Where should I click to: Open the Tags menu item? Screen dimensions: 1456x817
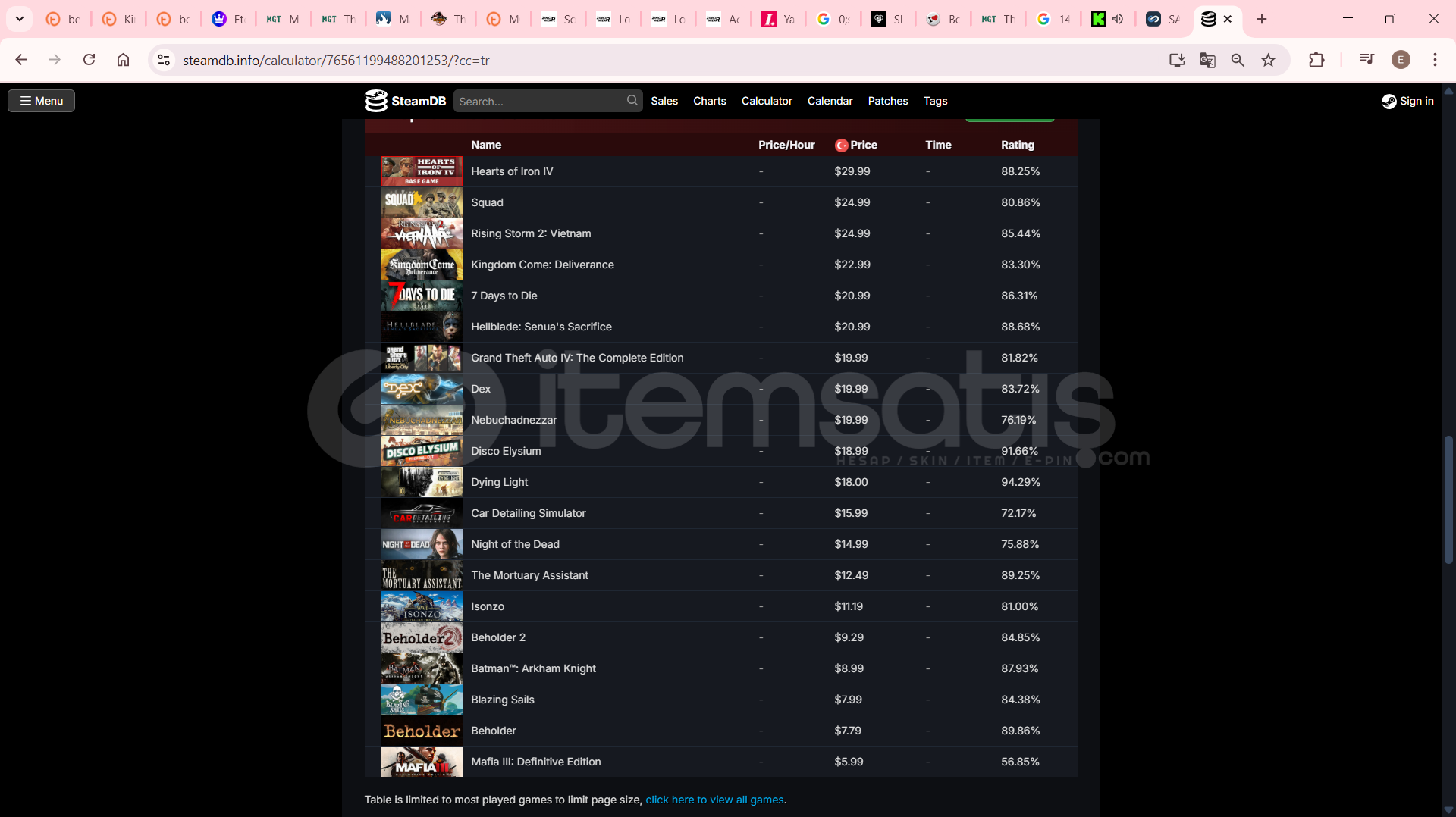(935, 101)
